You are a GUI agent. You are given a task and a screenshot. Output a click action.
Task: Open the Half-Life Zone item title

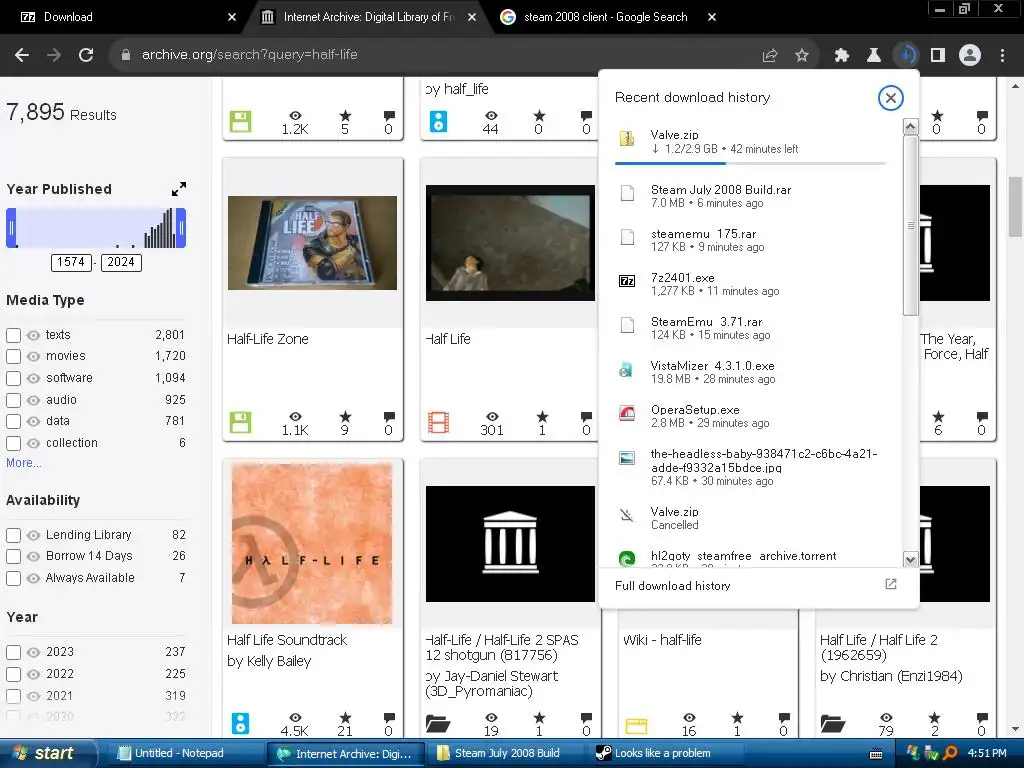tap(268, 339)
